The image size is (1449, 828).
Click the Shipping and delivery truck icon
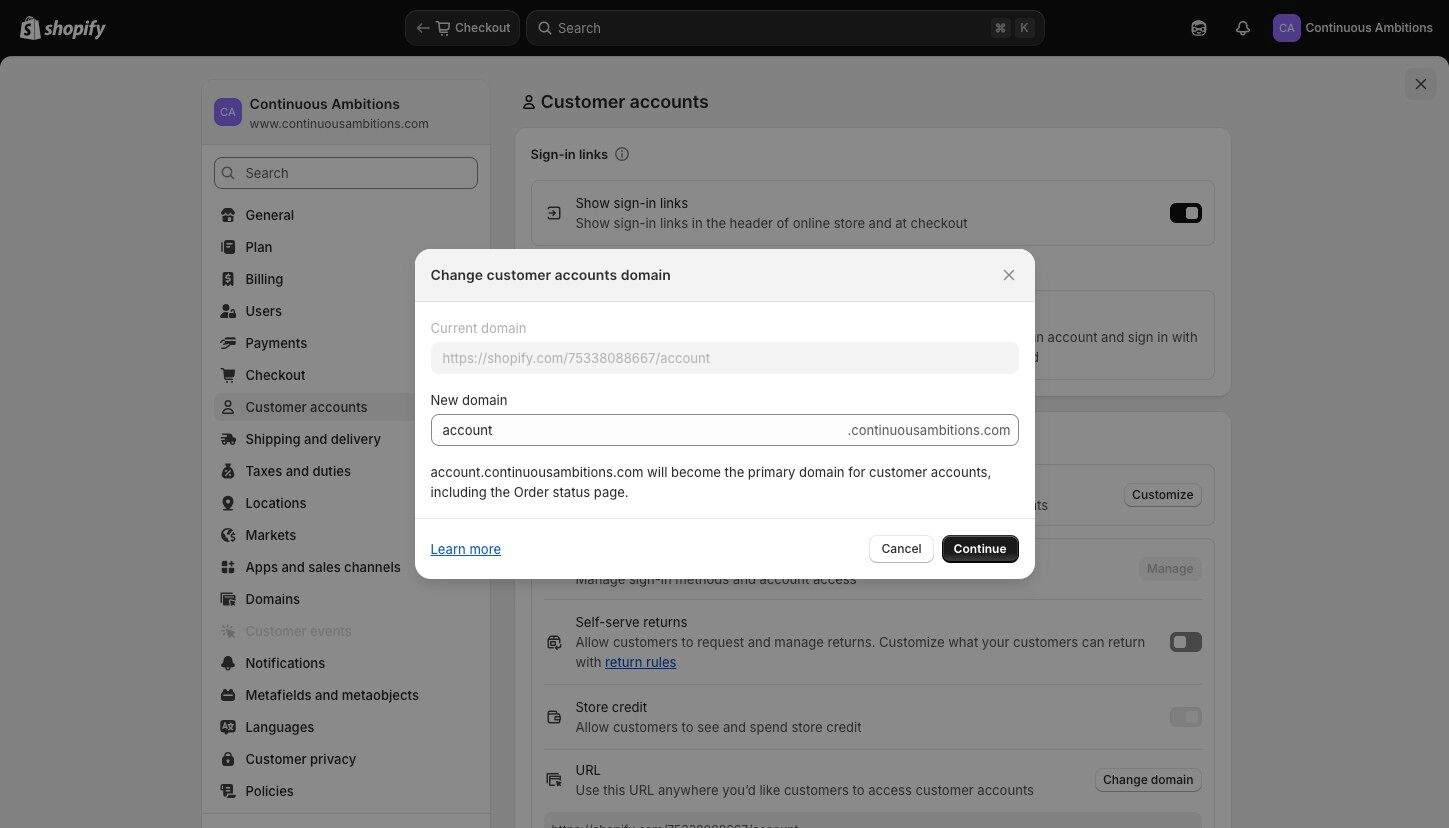click(228, 439)
